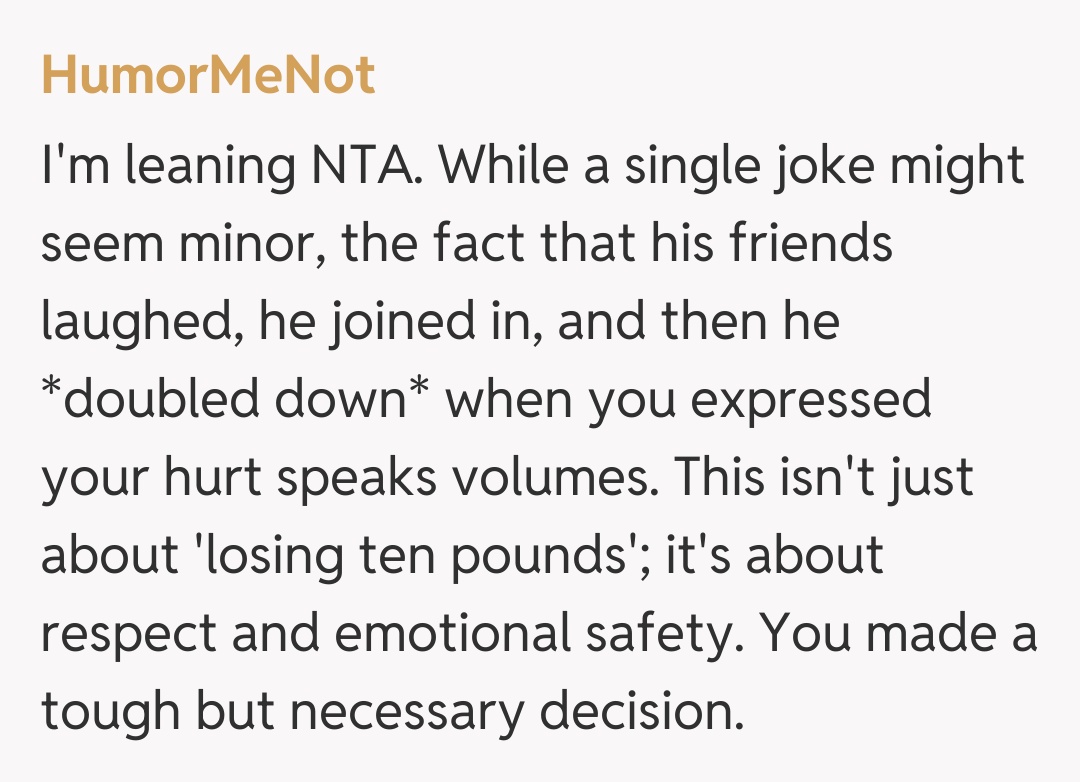
Task: Click the word 'laughed' in the comment
Action: [138, 322]
